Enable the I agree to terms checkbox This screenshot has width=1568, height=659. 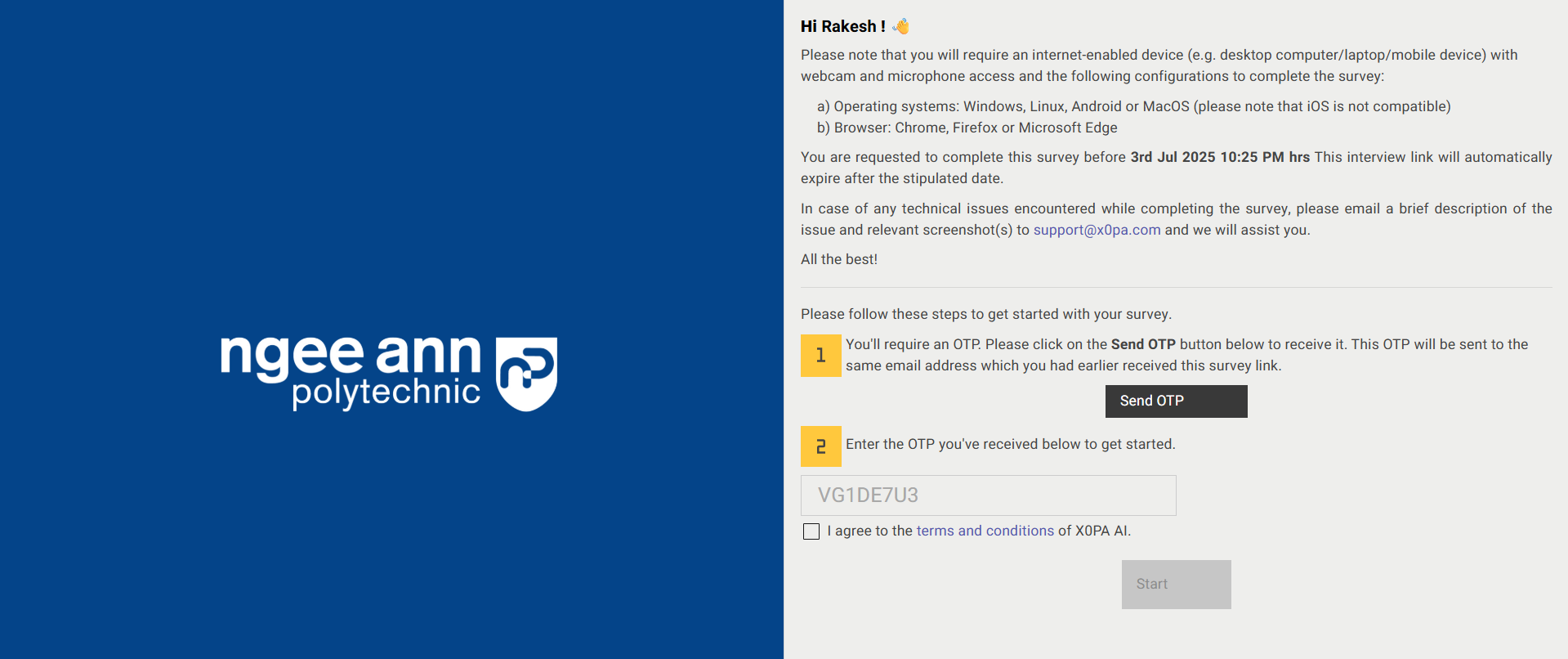pyautogui.click(x=811, y=531)
